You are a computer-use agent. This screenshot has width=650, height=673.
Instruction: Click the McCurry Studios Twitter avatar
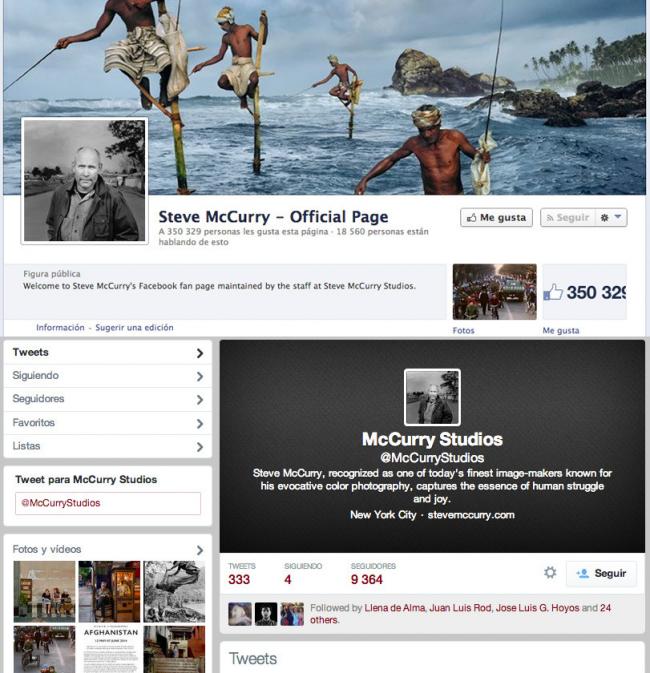point(432,397)
